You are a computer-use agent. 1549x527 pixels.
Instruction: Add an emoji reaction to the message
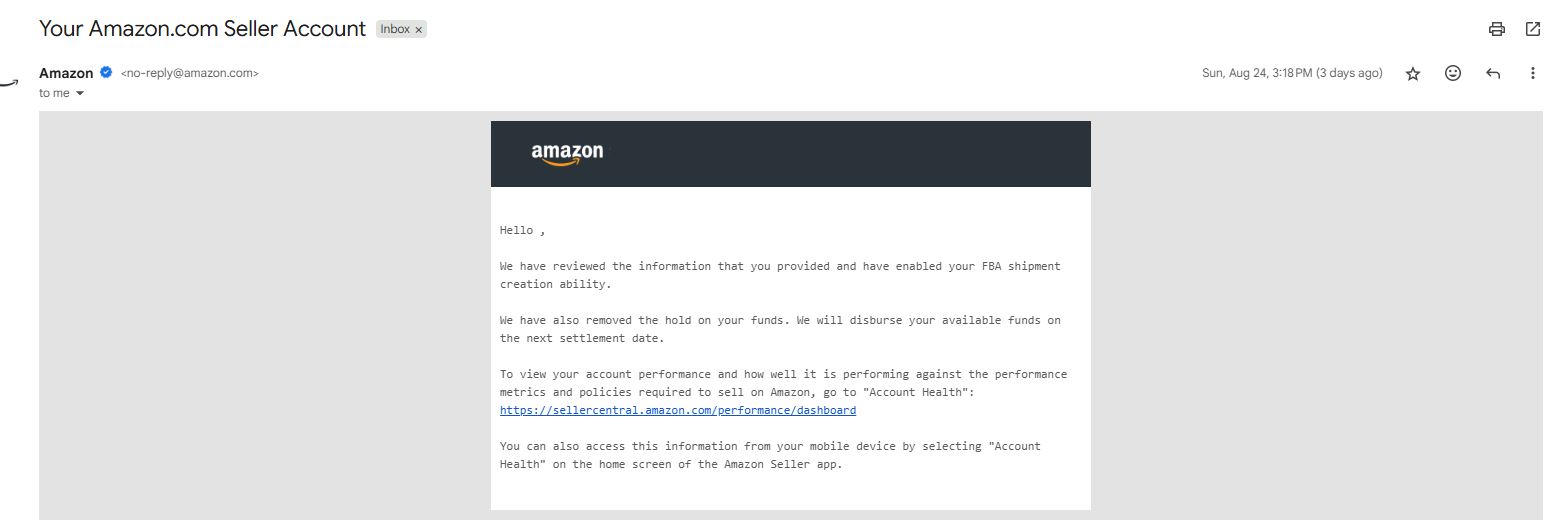[1453, 73]
